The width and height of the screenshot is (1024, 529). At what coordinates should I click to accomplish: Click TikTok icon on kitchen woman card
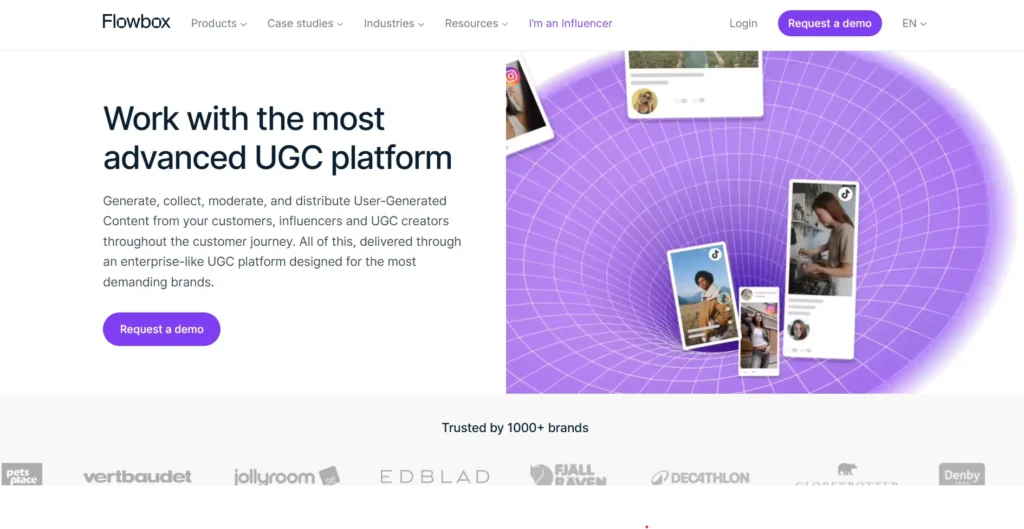(846, 193)
